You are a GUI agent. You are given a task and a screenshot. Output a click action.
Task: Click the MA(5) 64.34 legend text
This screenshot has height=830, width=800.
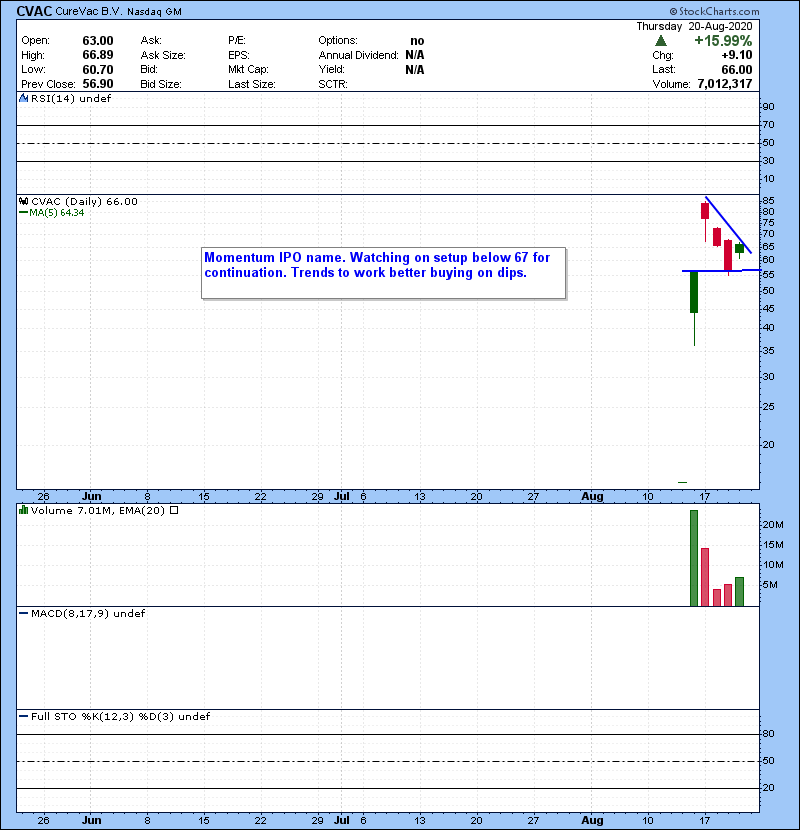(x=57, y=212)
